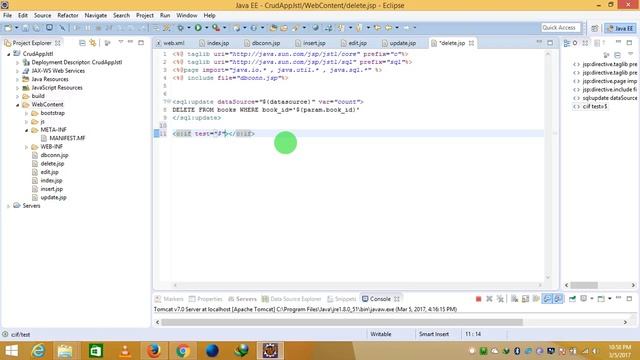Click Collapse All icon in Project Explorer

click(x=82, y=43)
